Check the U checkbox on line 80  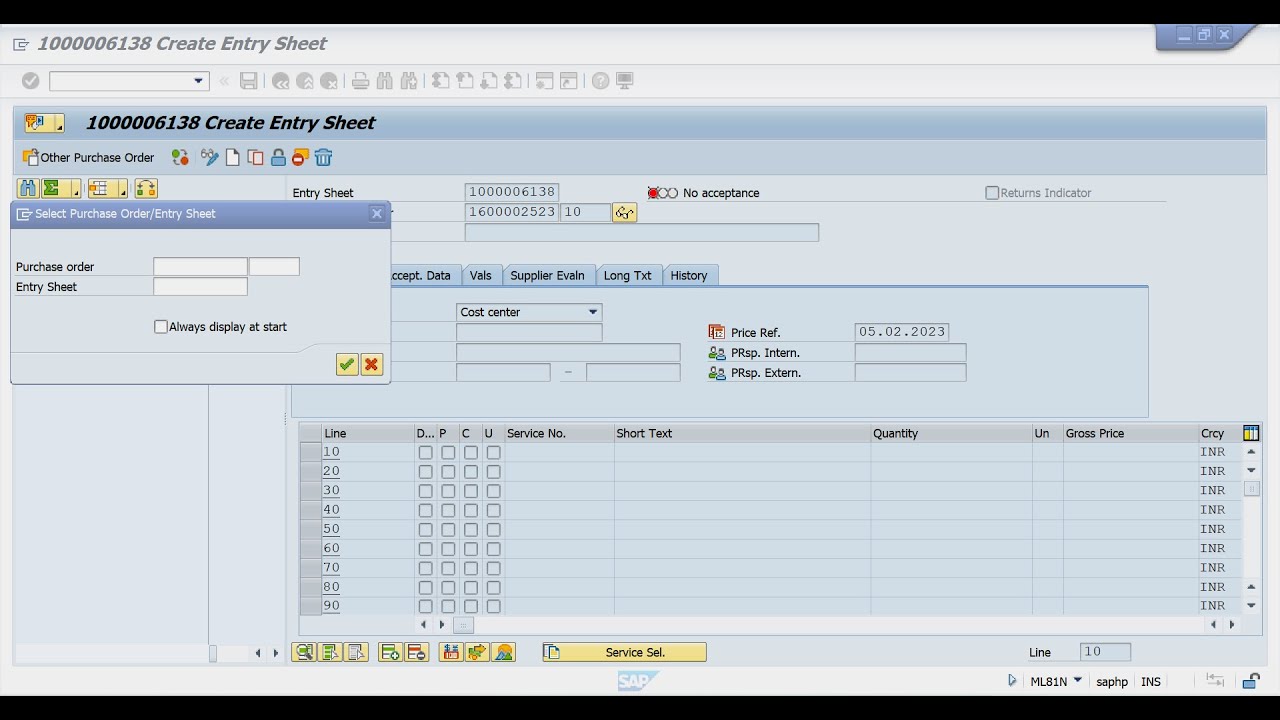point(493,587)
